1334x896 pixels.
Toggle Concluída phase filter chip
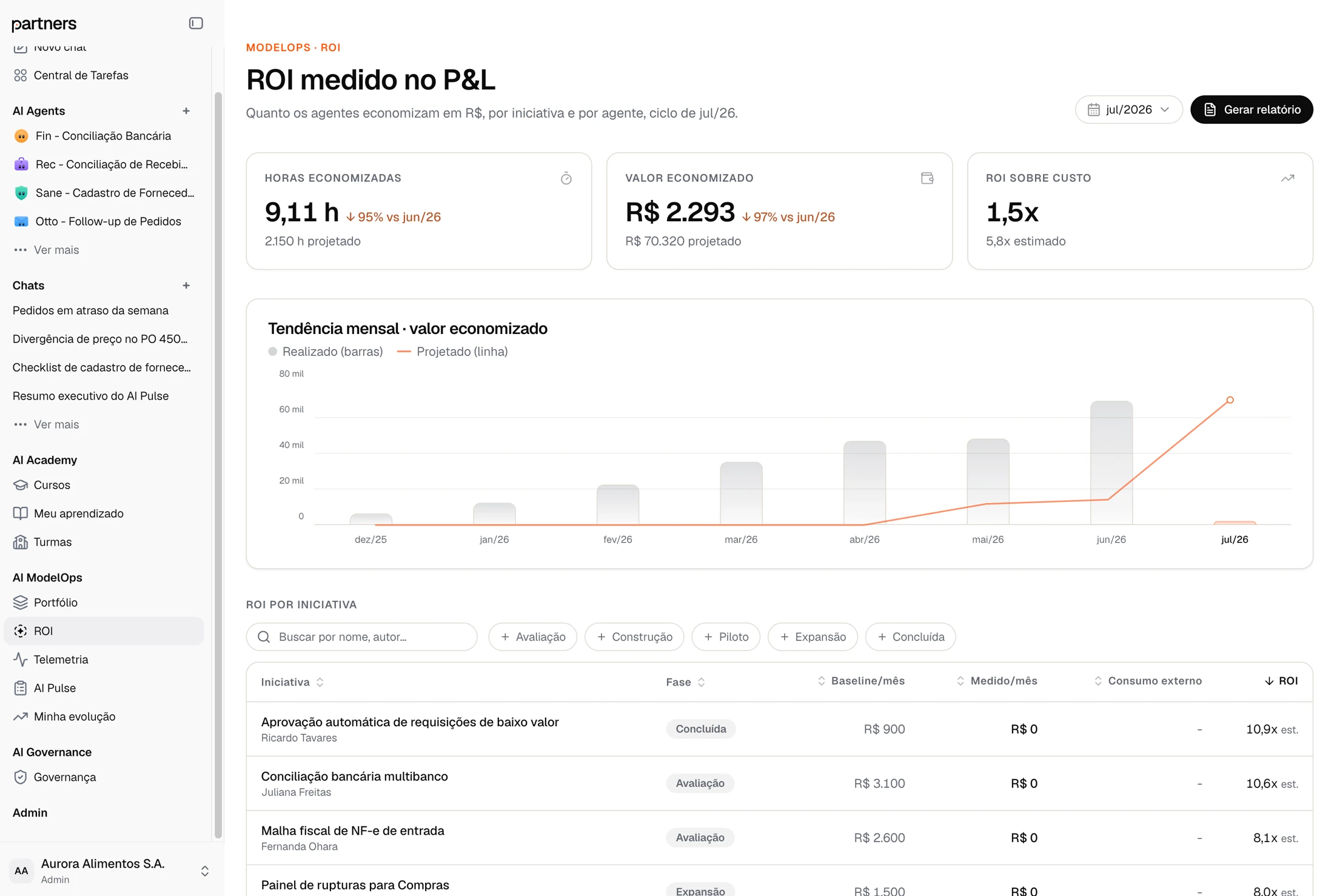pos(910,637)
